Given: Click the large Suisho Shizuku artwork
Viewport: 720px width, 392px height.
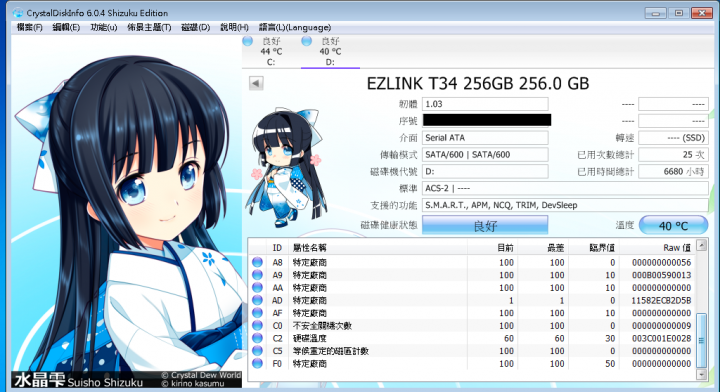Looking at the screenshot, I should (x=126, y=211).
